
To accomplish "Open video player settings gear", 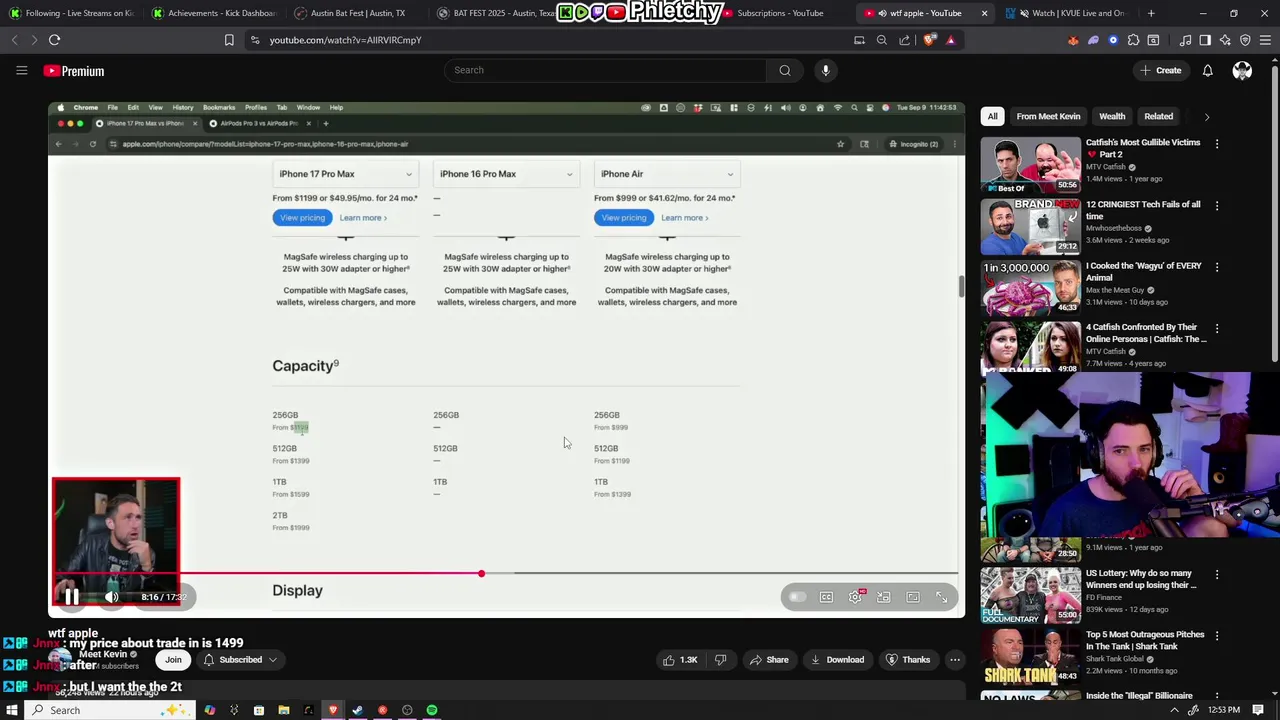I will coord(856,597).
